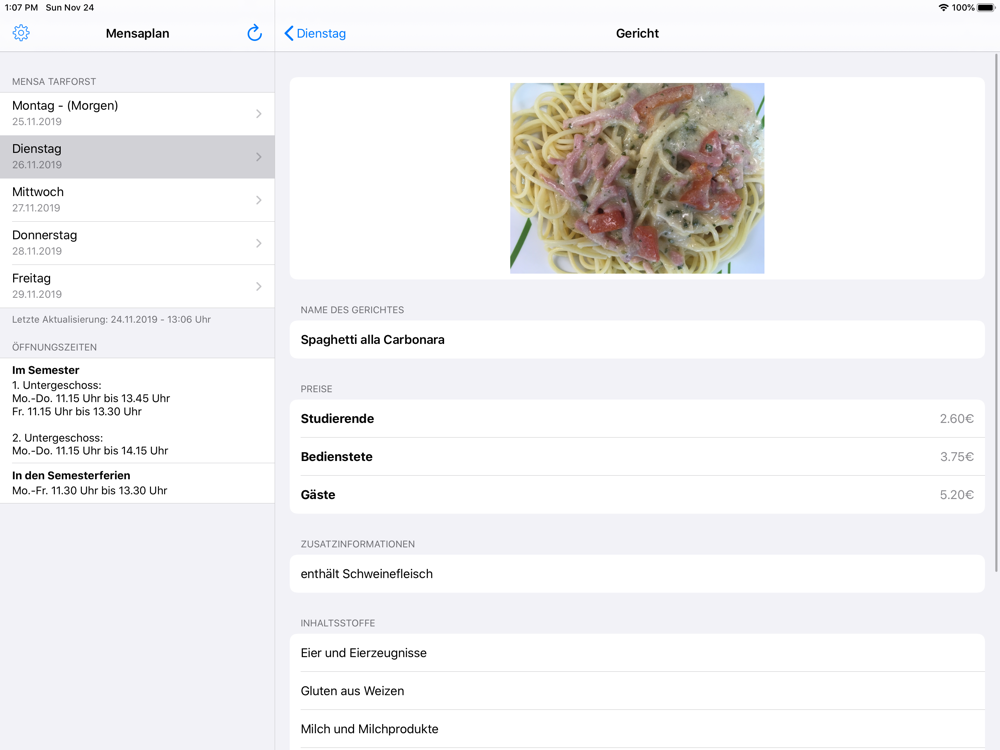Tap the Gericht title in header

[637, 33]
